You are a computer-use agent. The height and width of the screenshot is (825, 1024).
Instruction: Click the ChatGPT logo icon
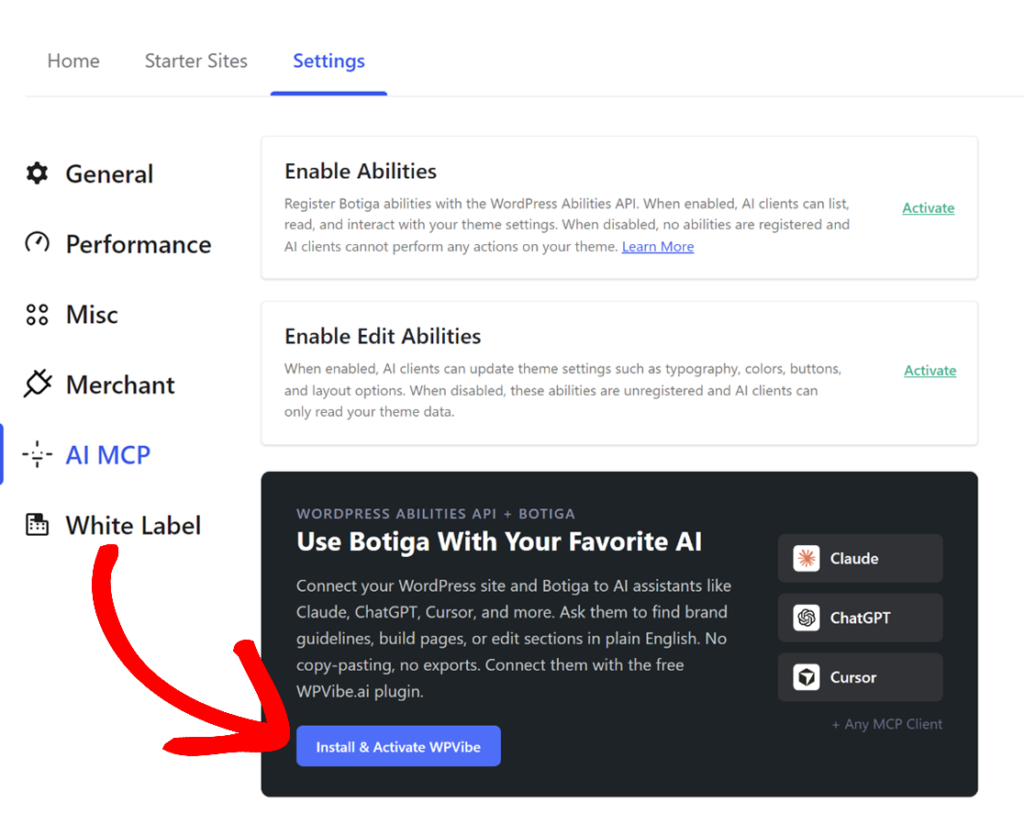pos(807,618)
